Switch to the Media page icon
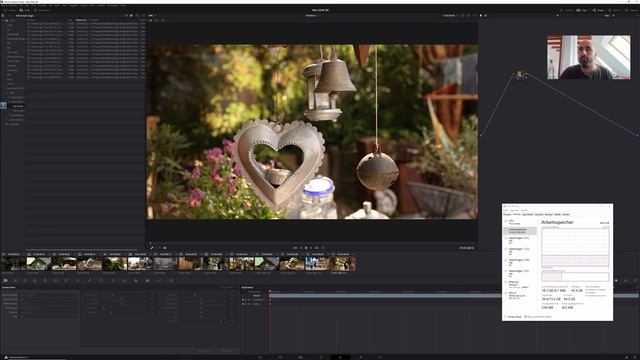The image size is (640, 360). pos(260,357)
